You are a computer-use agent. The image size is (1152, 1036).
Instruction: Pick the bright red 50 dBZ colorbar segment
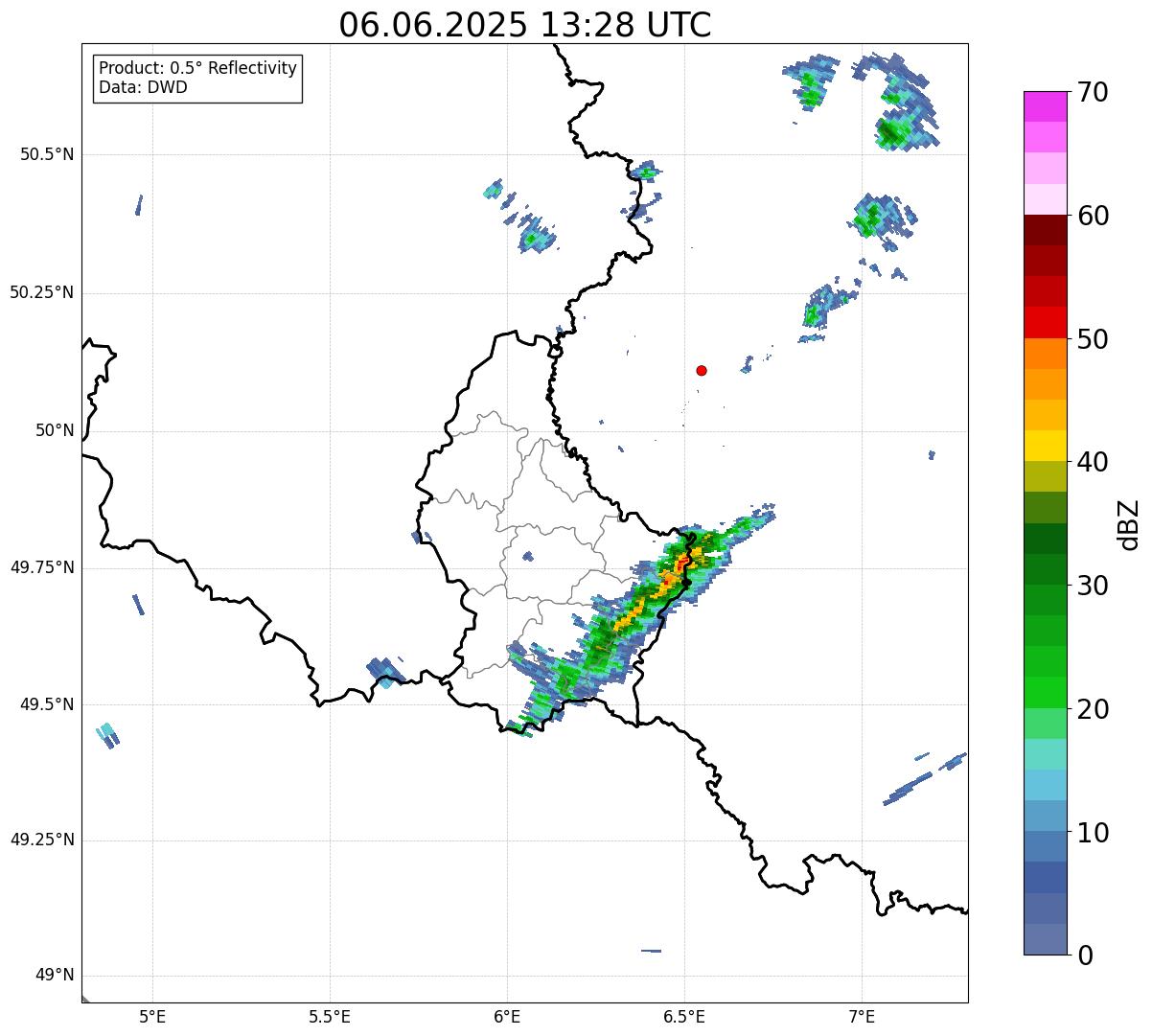tap(1046, 322)
